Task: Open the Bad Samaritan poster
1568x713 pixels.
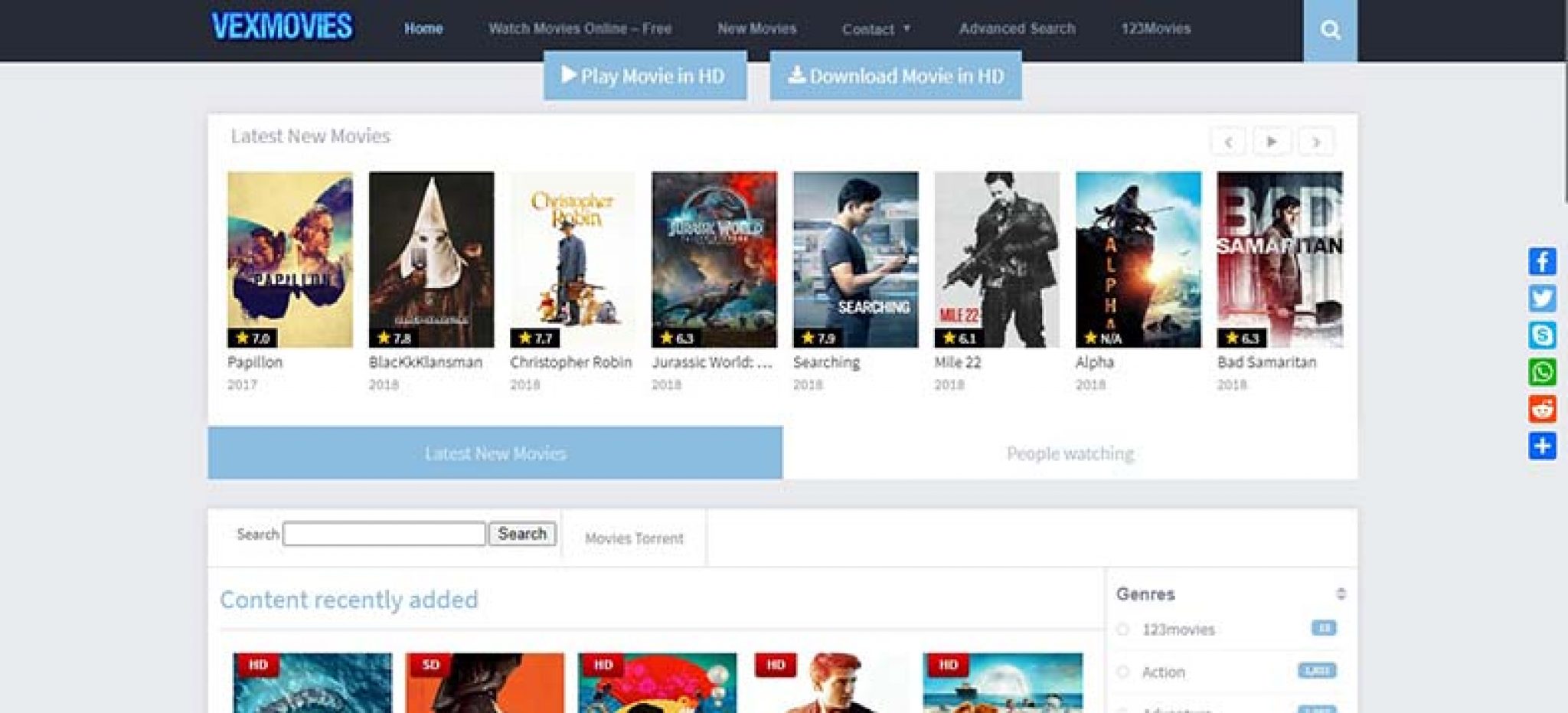Action: coord(1280,260)
